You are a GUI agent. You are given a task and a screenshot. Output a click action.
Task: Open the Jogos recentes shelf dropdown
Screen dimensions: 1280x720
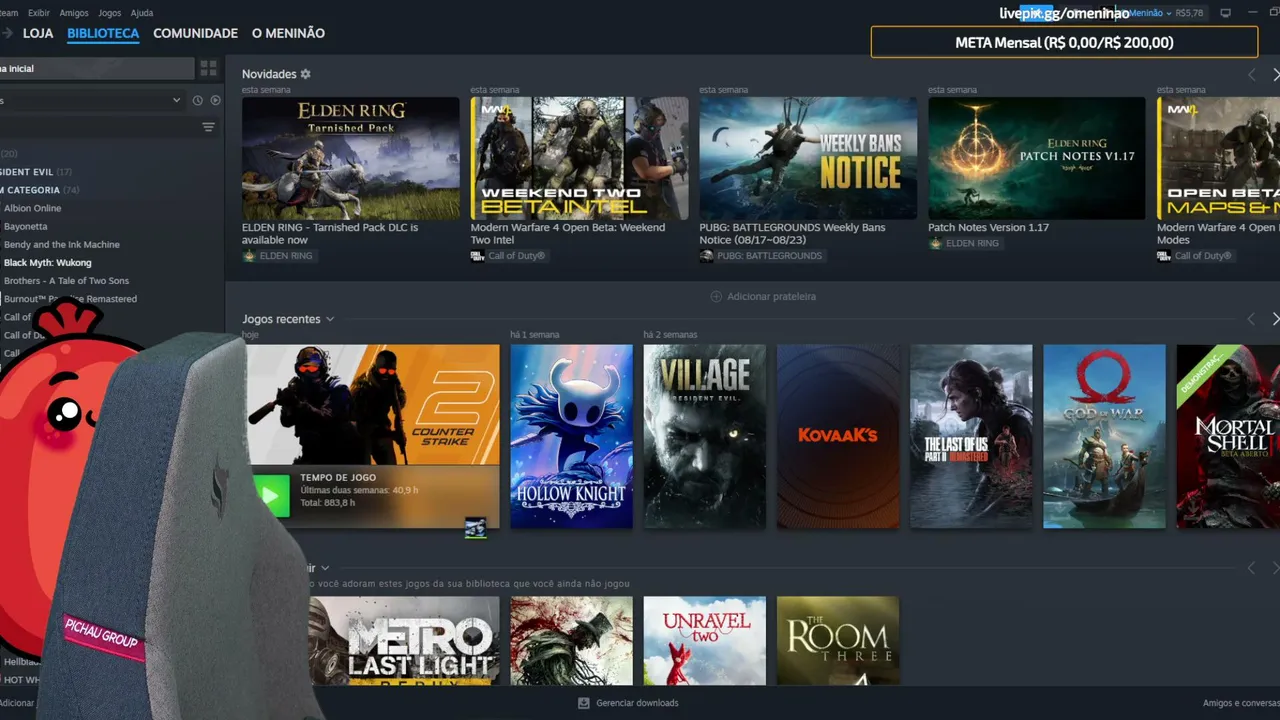(x=330, y=319)
